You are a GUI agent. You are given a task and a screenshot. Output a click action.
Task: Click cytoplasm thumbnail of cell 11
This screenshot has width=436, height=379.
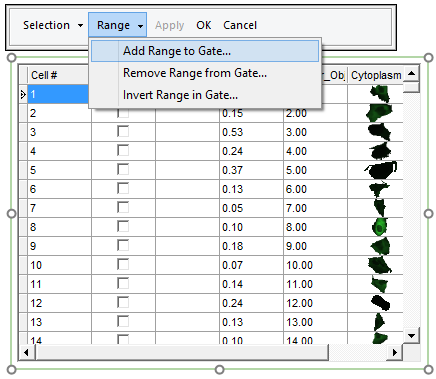[x=380, y=284]
